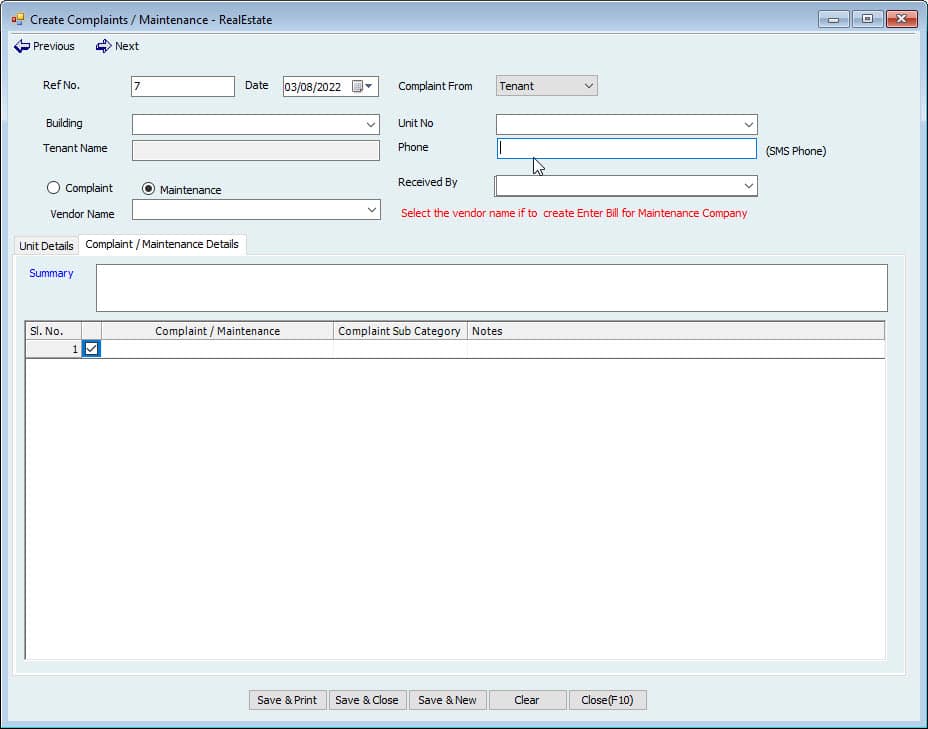The image size is (928, 729).
Task: Click the RealEstate app icon in title bar
Action: point(18,20)
